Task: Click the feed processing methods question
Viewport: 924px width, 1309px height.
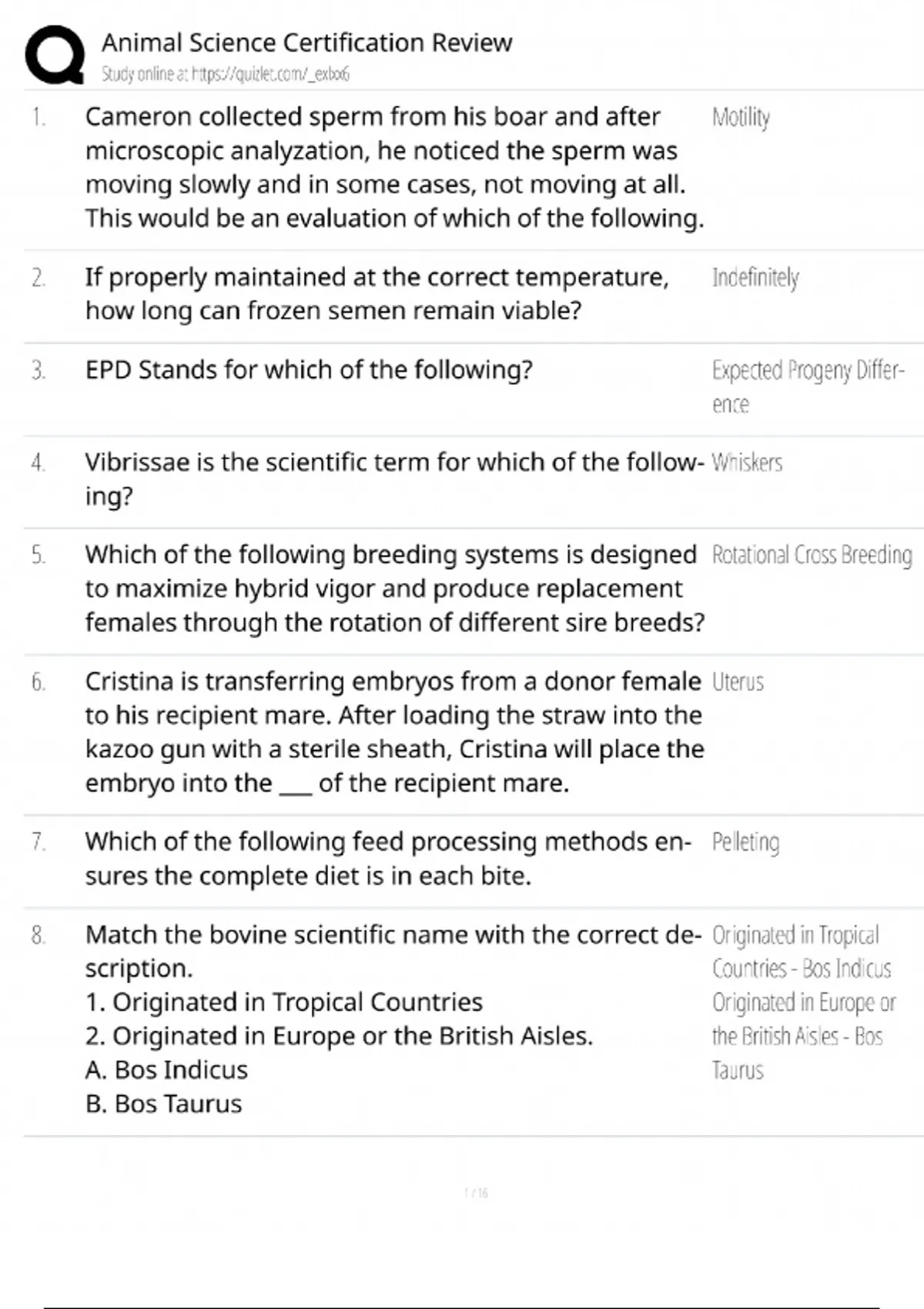Action: click(387, 859)
